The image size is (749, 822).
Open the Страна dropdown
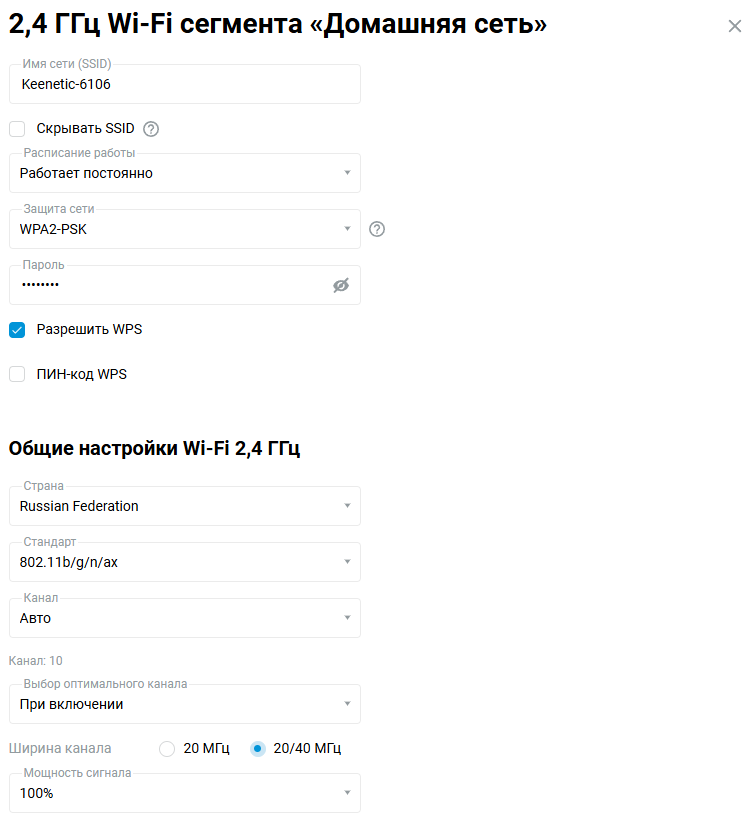tap(185, 506)
